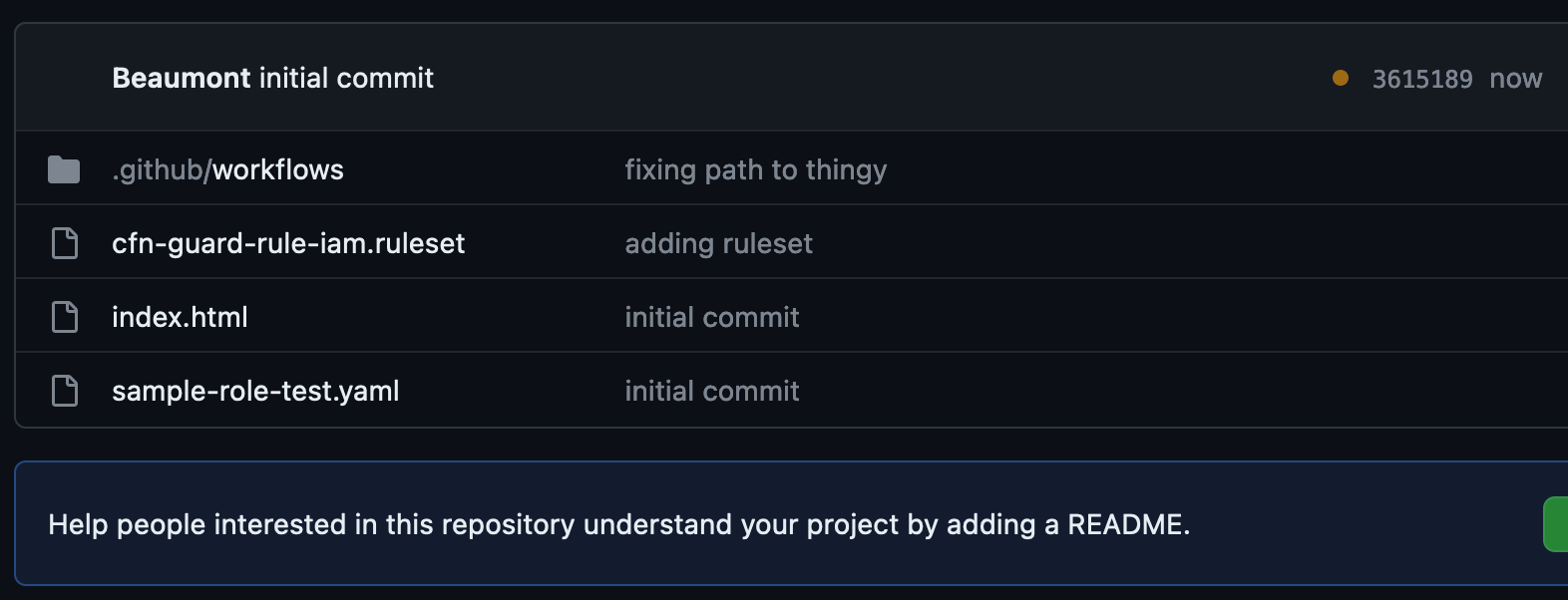Open the sample-role-test.yaml file

[255, 390]
